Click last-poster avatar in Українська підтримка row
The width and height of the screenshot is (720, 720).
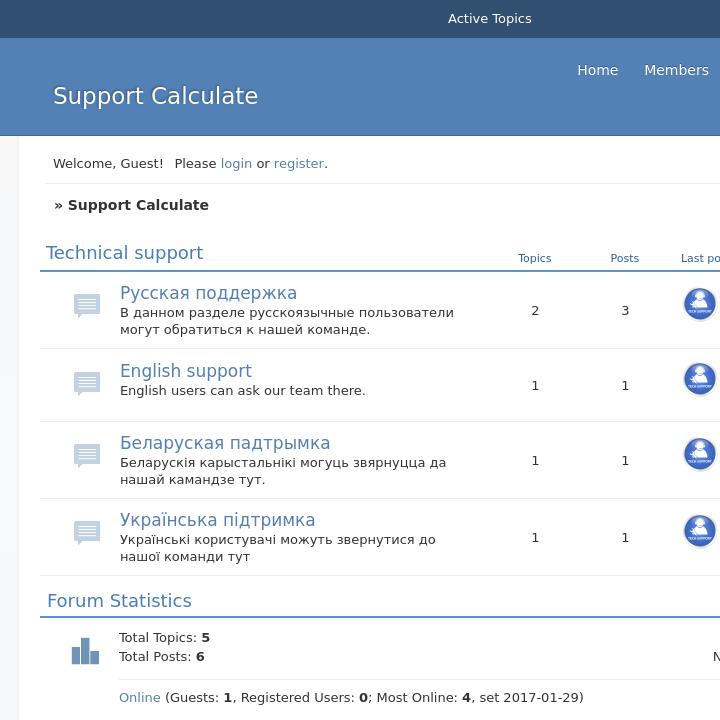tap(700, 531)
